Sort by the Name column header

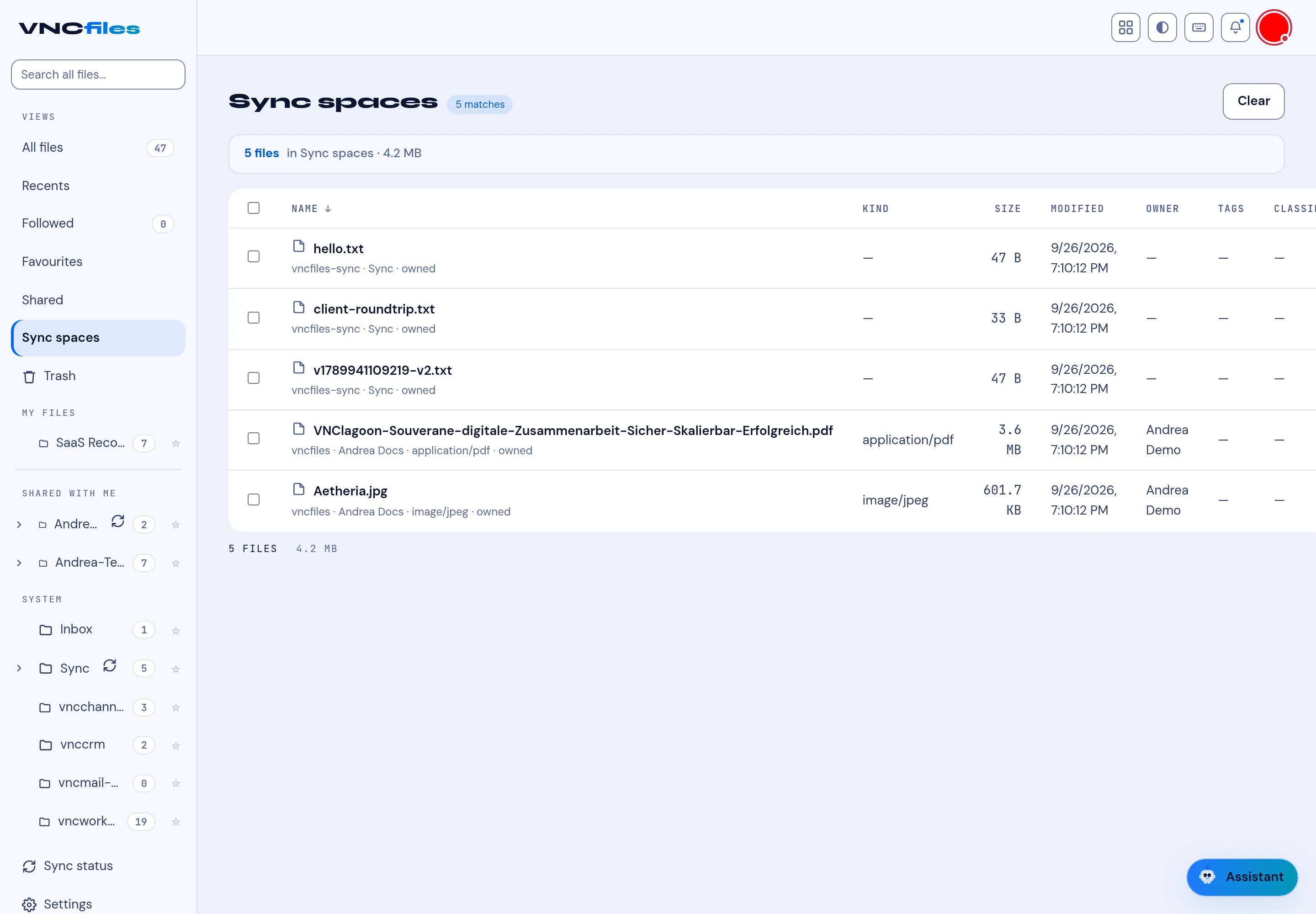311,208
